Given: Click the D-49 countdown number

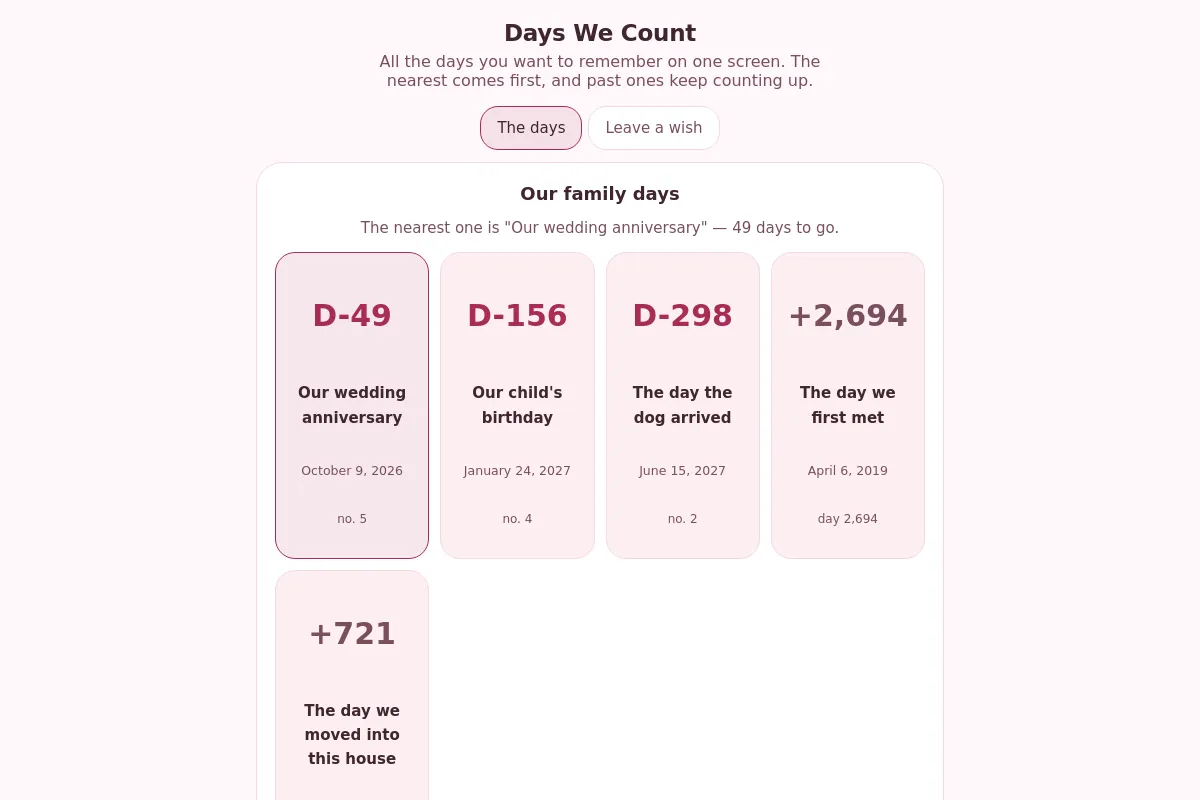Looking at the screenshot, I should pyautogui.click(x=352, y=316).
